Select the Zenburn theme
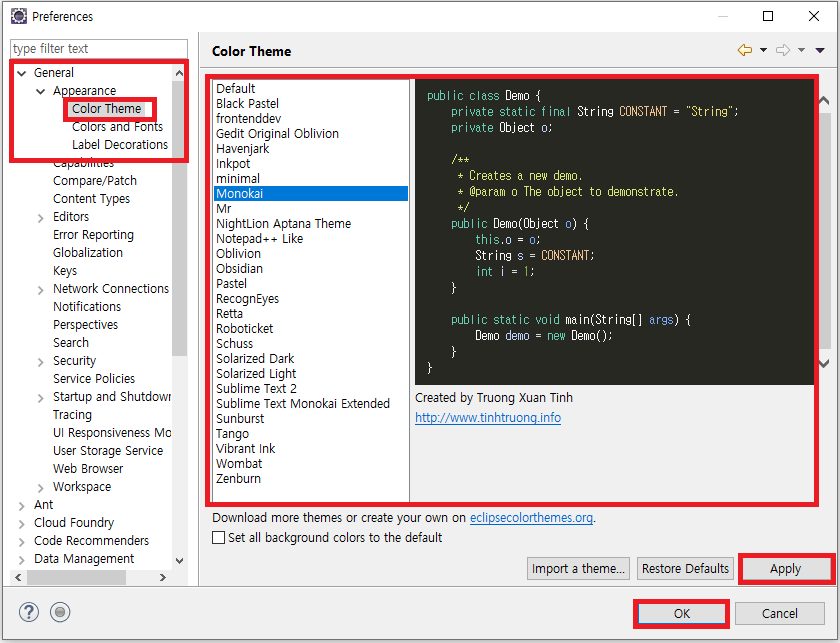 tap(311, 478)
